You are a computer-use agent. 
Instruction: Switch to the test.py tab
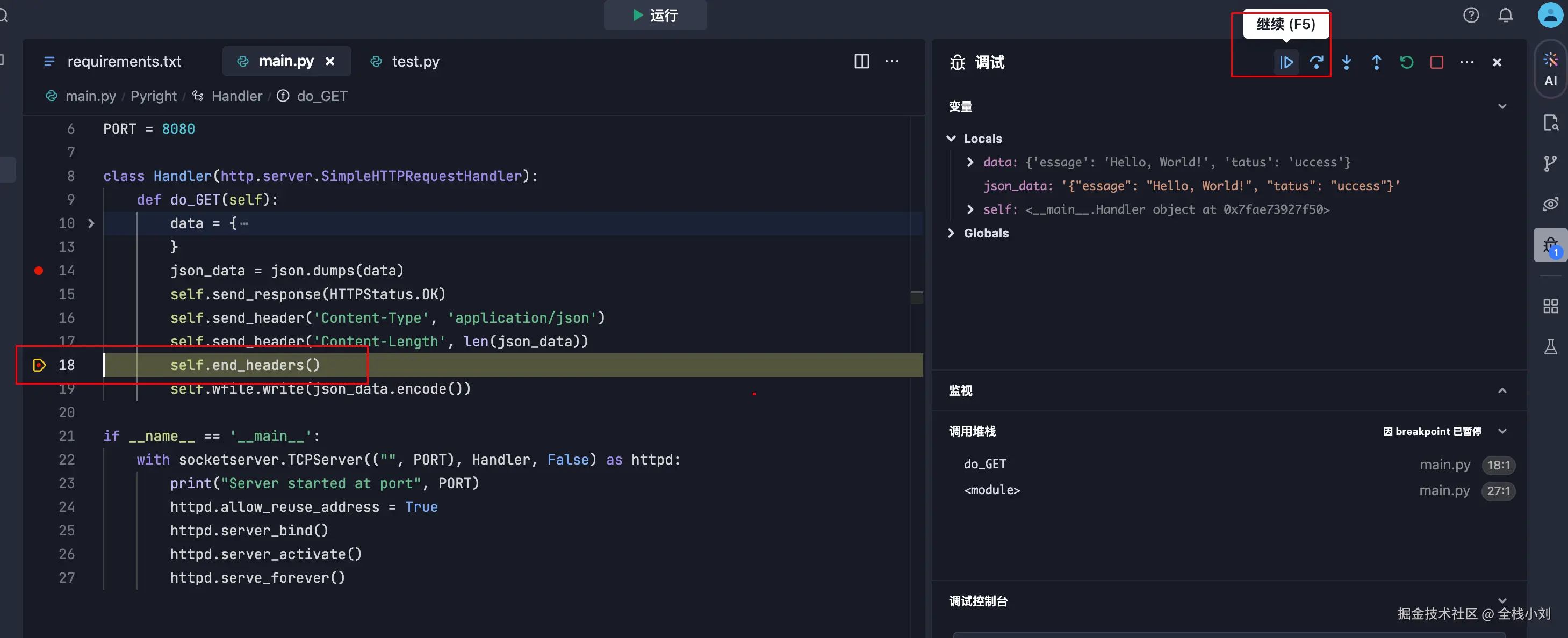(x=415, y=61)
